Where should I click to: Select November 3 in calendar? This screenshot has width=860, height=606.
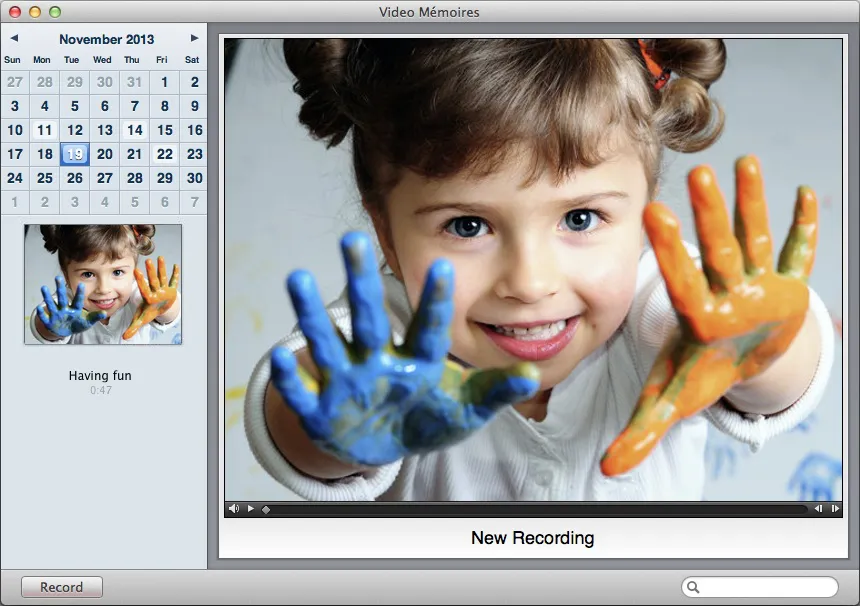pos(15,106)
